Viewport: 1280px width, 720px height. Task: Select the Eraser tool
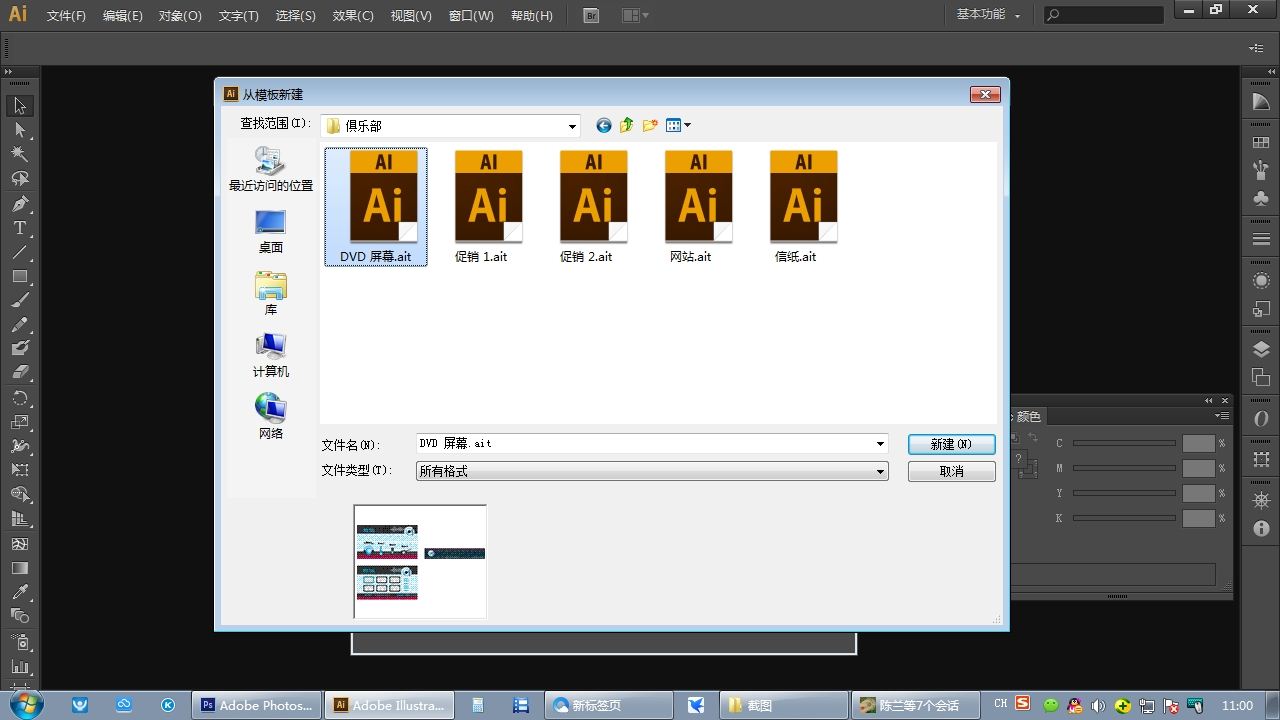coord(20,372)
